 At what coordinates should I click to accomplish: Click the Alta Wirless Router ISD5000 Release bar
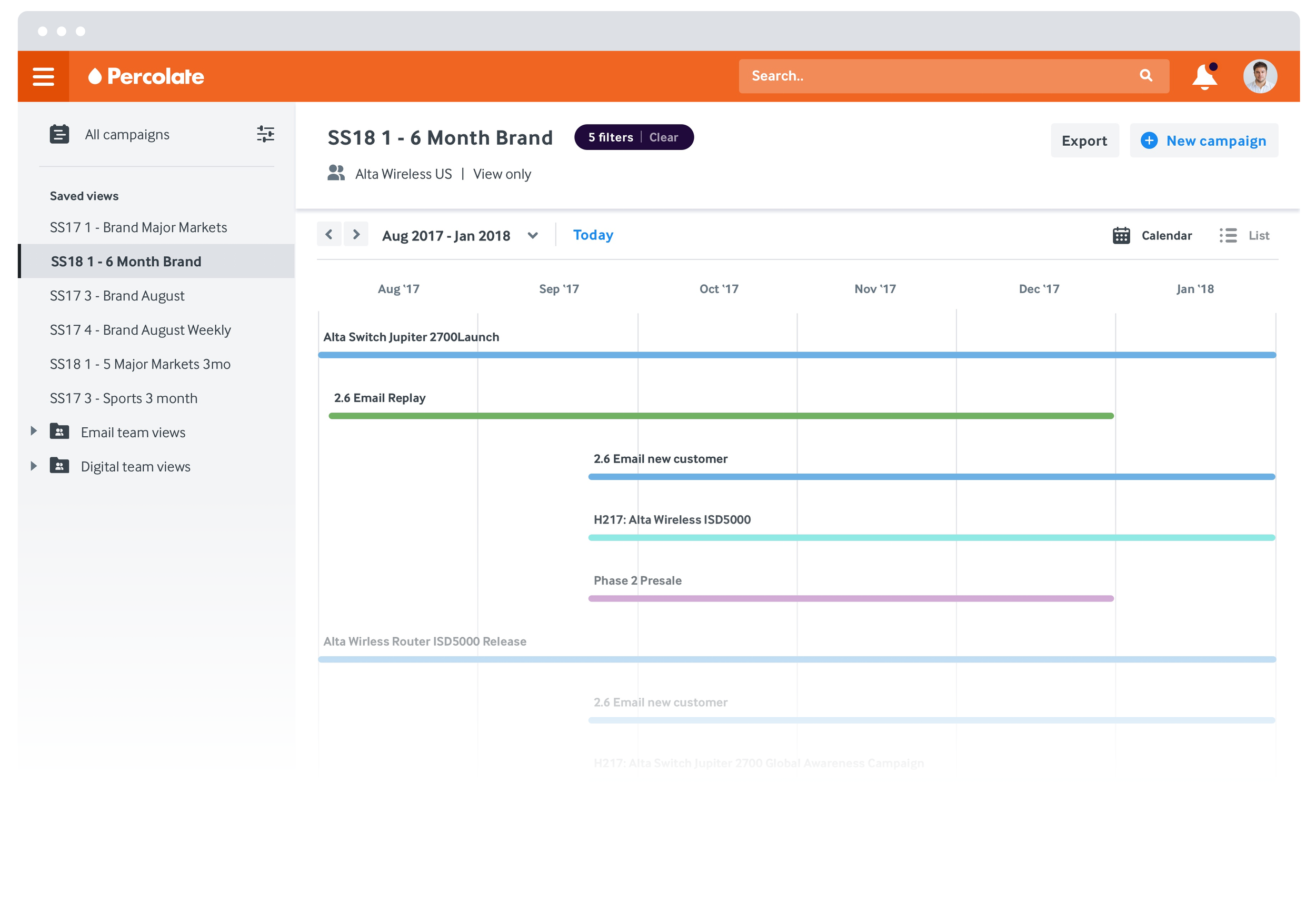click(797, 659)
